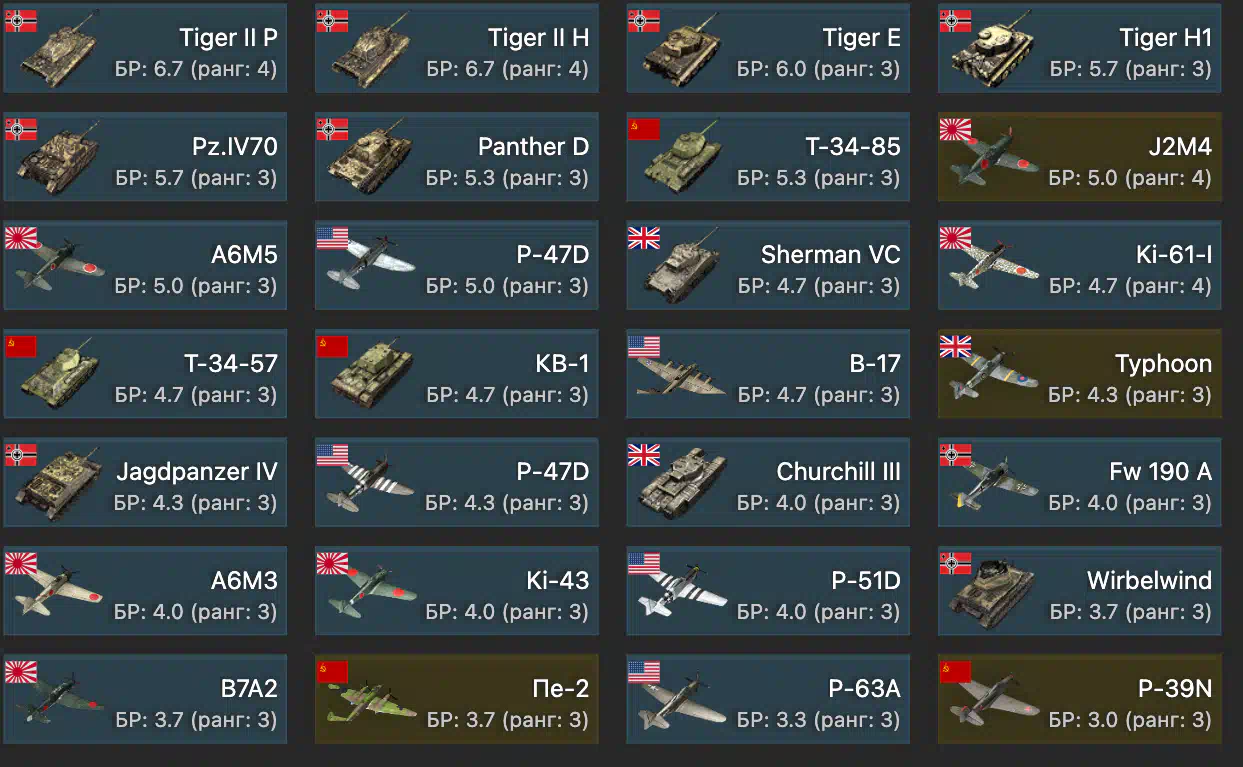
Task: Select the Tiger II P tank icon
Action: pos(60,52)
